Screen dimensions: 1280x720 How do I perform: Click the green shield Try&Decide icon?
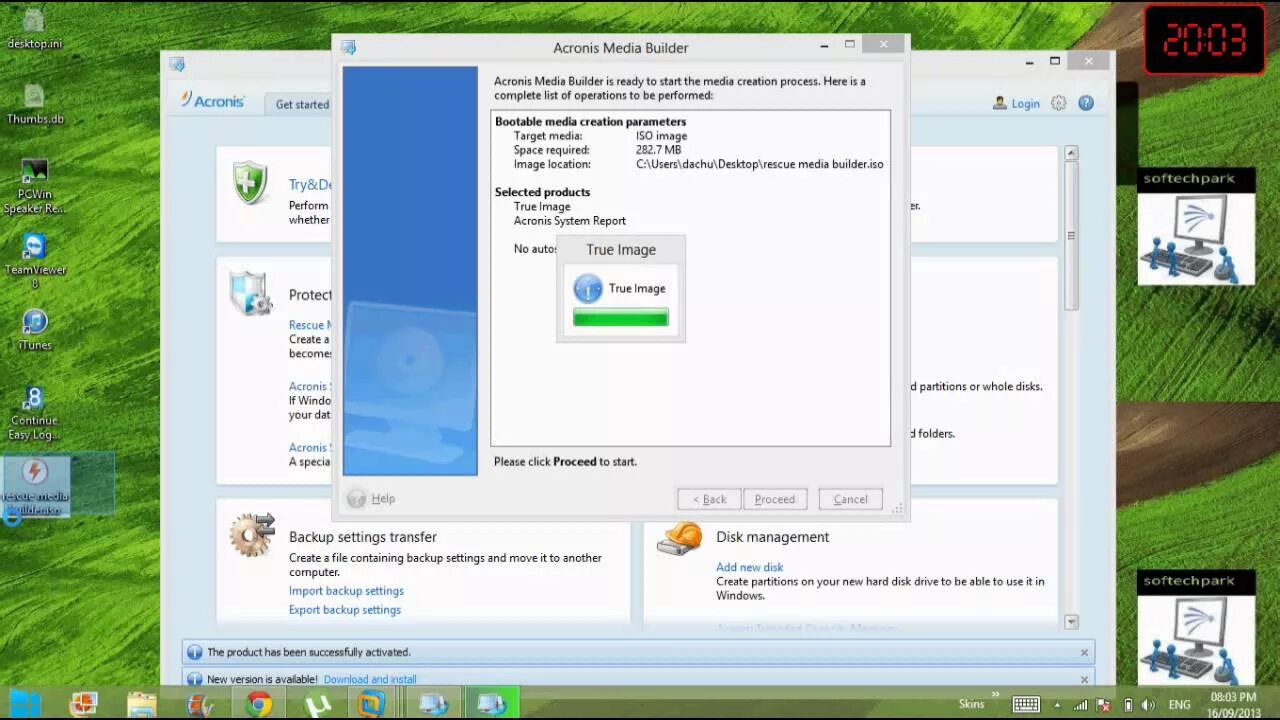click(249, 184)
